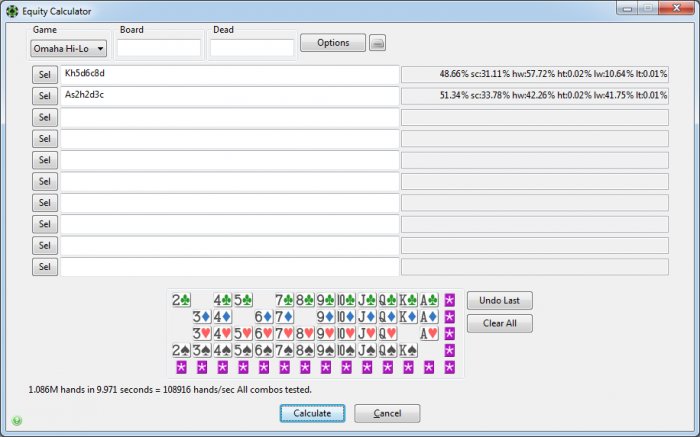Select the Ace of hearts card
The width and height of the screenshot is (700, 437).
[x=428, y=334]
